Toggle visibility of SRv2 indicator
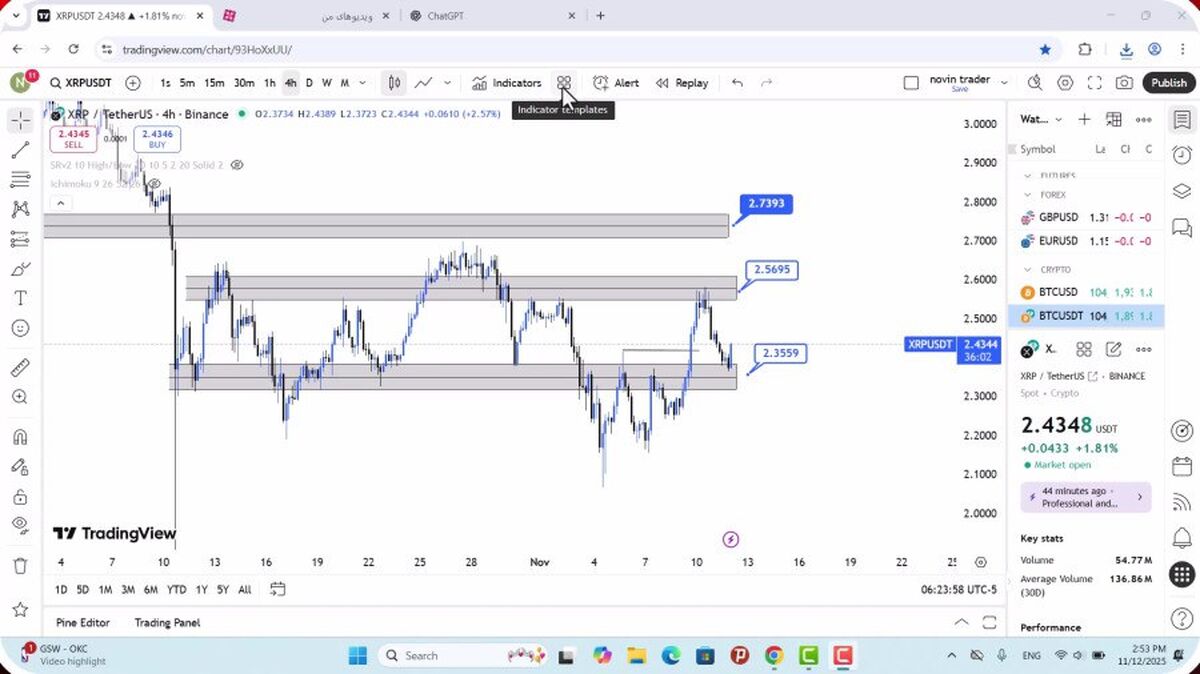 coord(237,165)
